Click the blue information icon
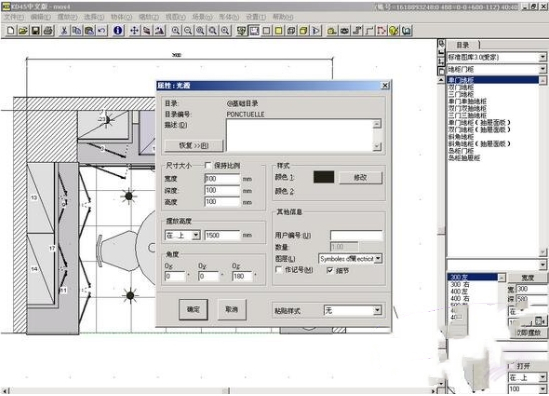This screenshot has width=549, height=396. click(118, 31)
